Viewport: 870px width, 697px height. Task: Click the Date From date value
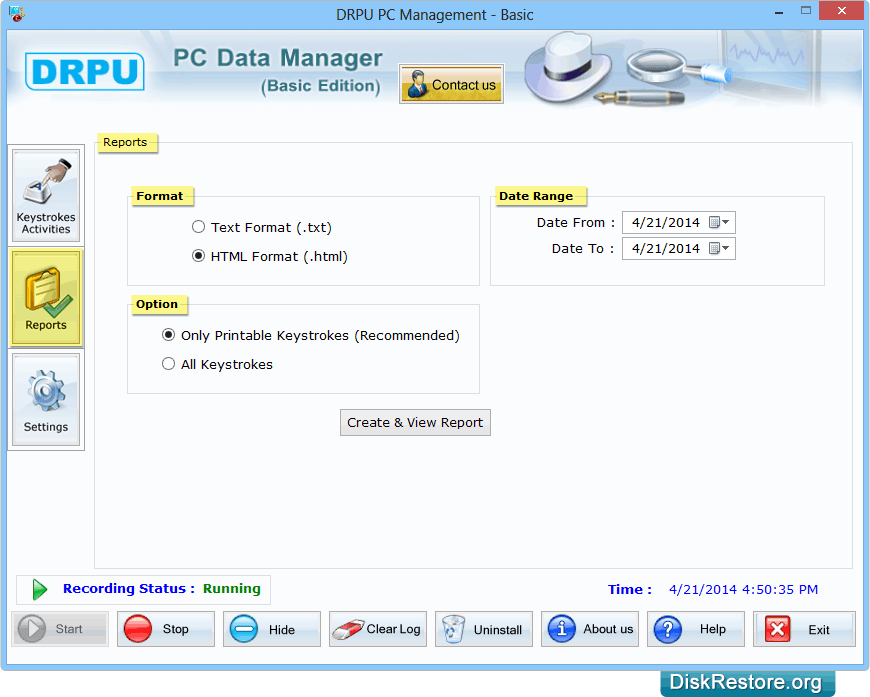coord(665,223)
